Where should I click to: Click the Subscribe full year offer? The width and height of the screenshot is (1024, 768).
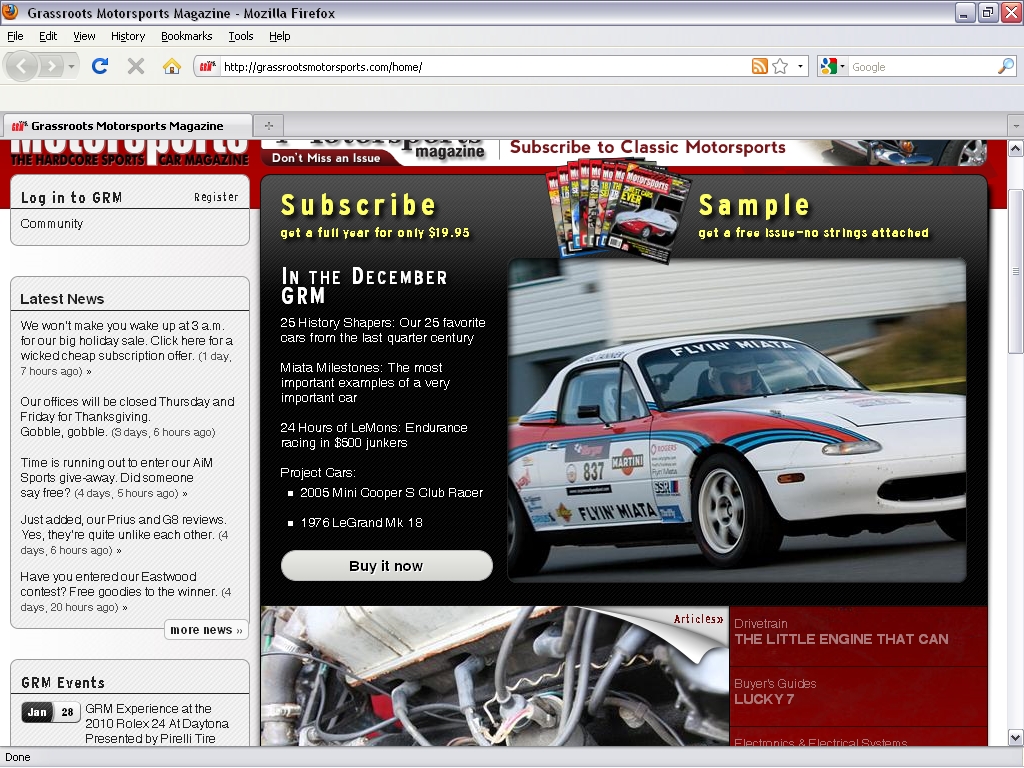pyautogui.click(x=375, y=216)
